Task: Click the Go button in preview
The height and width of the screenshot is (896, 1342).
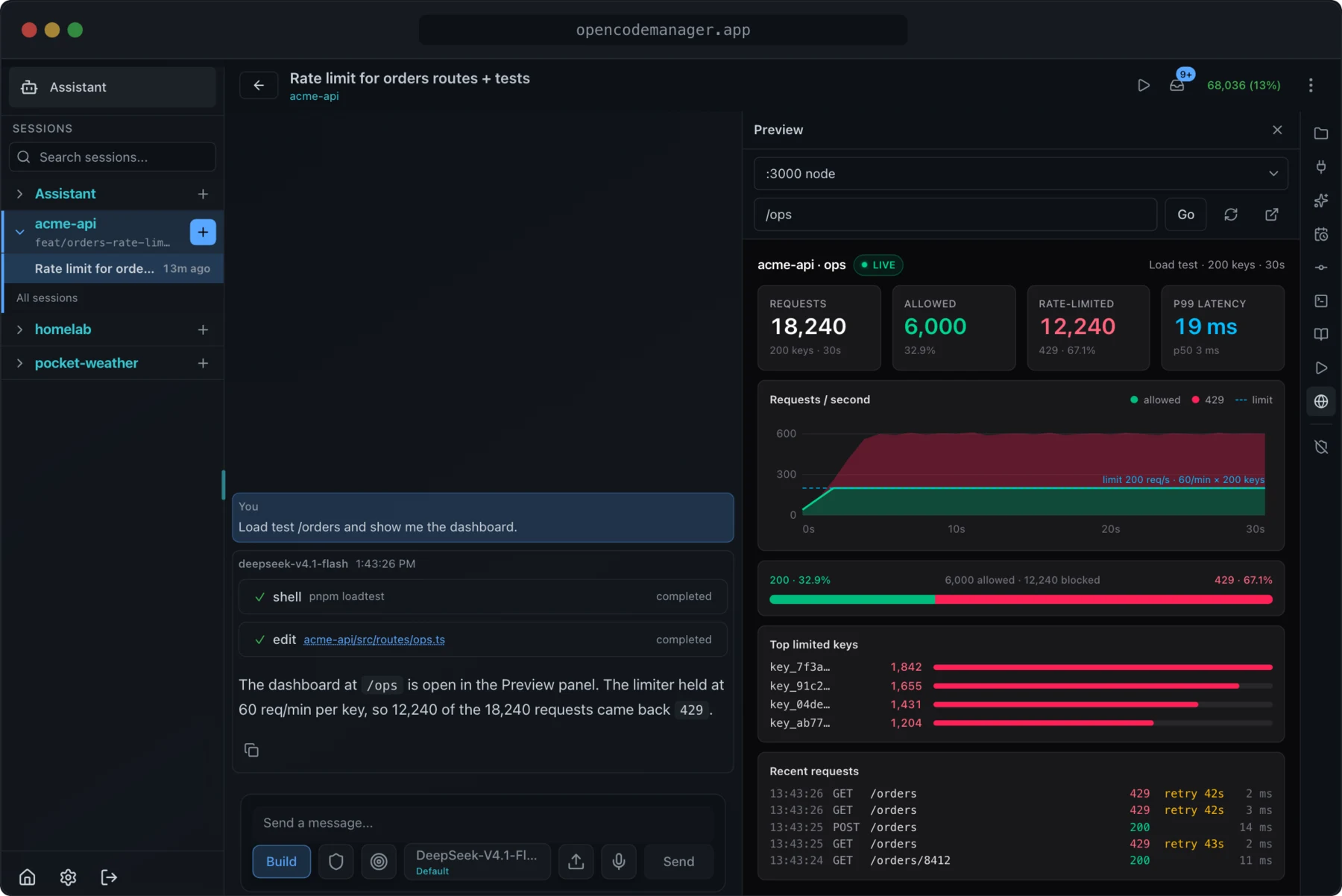Action: 1185,215
